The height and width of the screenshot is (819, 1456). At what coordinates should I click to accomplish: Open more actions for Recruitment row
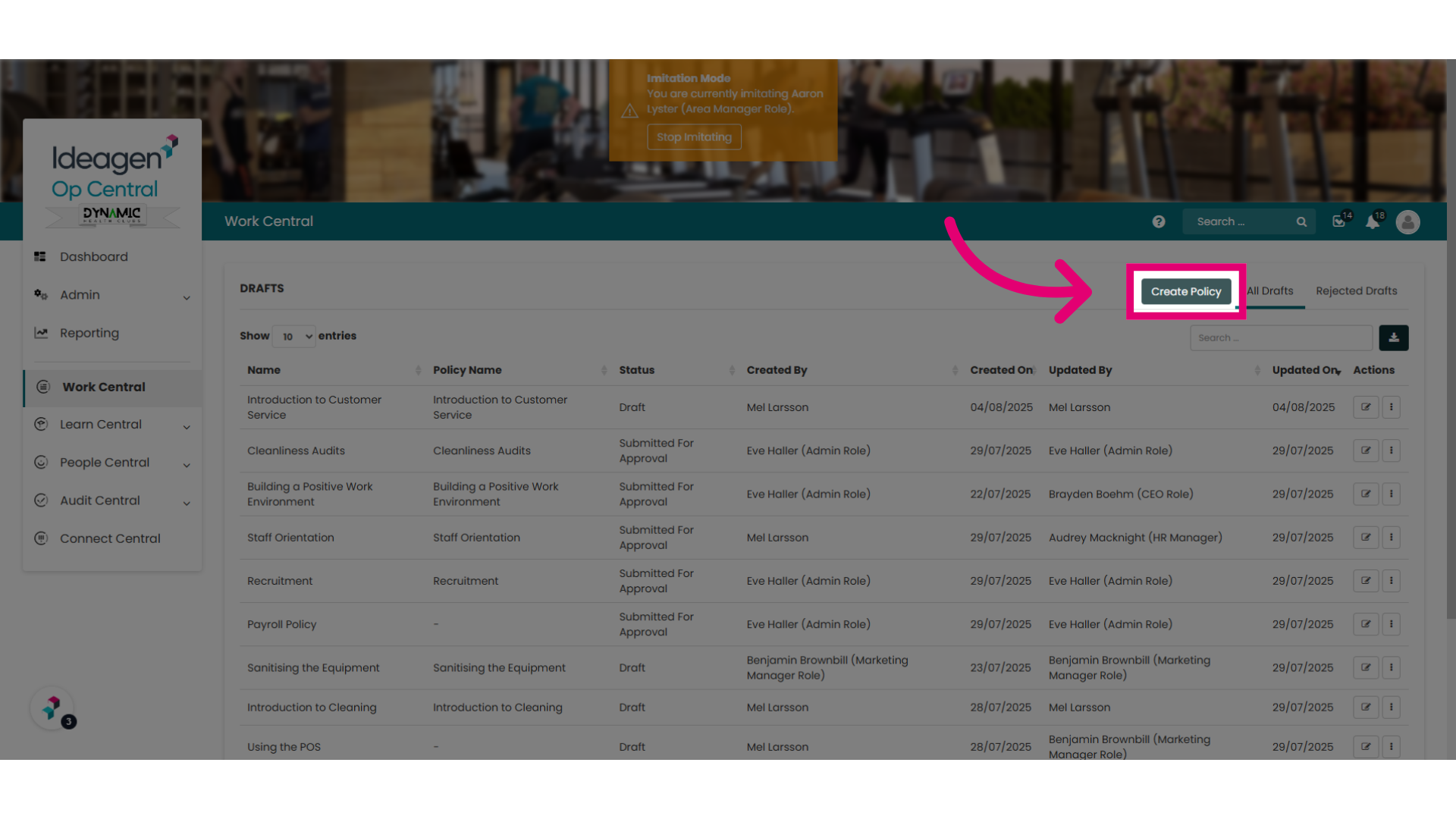pos(1391,581)
